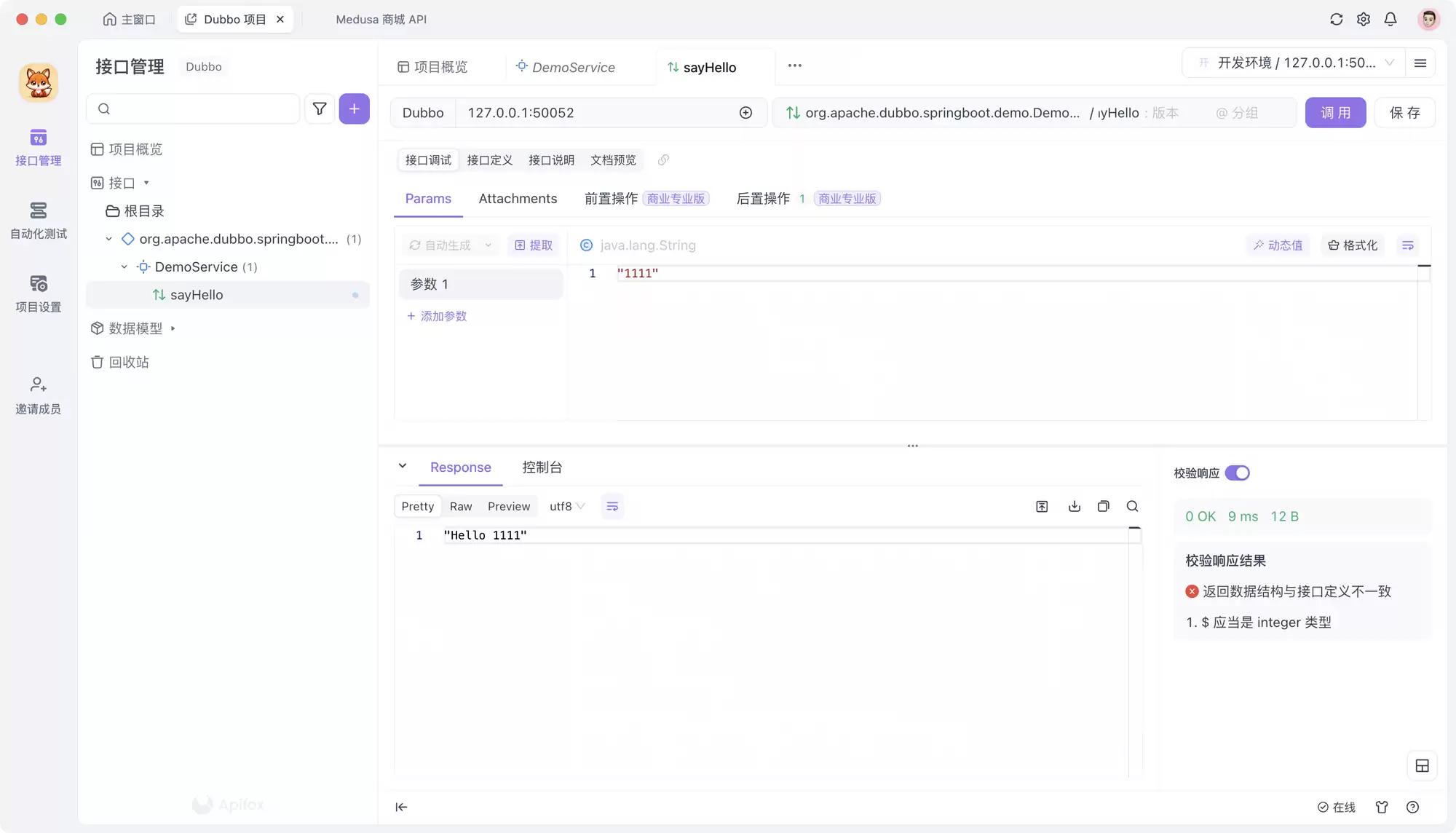Switch to the 主窗口 tab
This screenshot has width=1456, height=833.
[x=130, y=20]
